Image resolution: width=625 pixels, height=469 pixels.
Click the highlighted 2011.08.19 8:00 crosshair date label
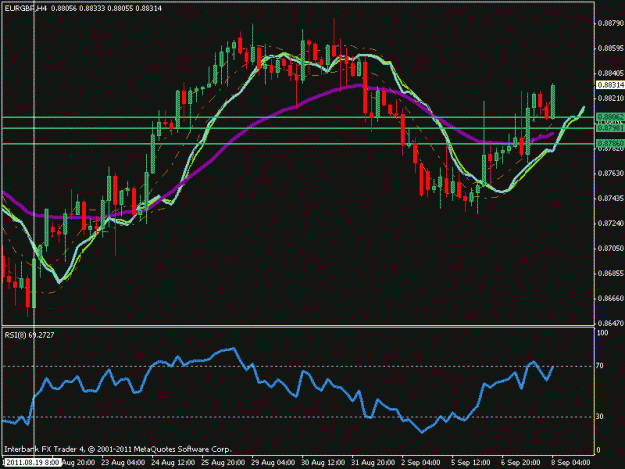click(32, 463)
